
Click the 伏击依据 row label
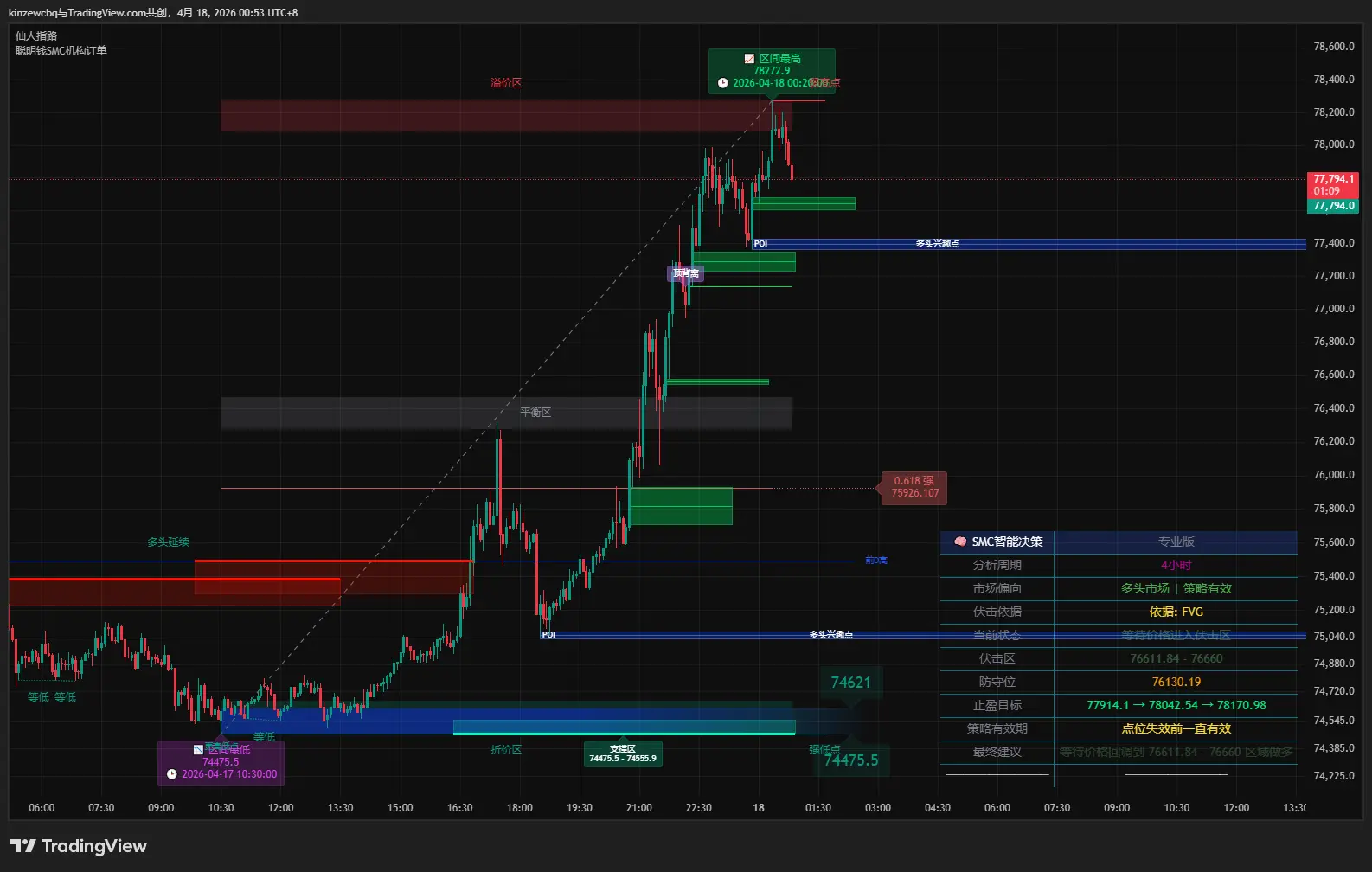click(x=997, y=612)
